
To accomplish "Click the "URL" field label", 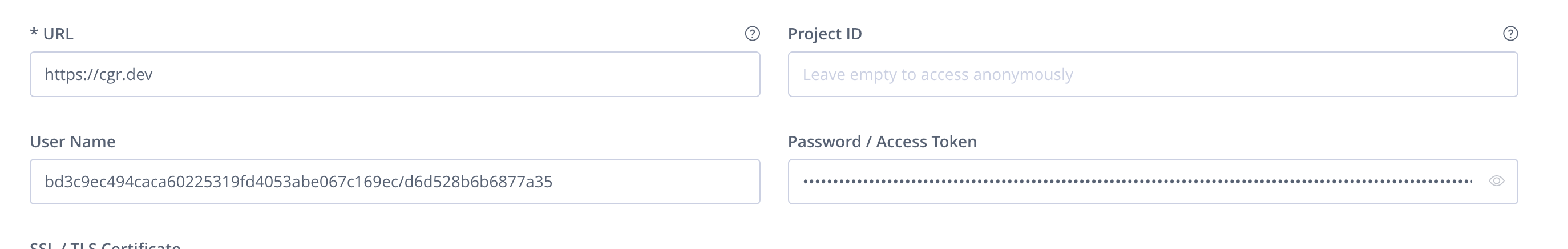I will coord(58,34).
